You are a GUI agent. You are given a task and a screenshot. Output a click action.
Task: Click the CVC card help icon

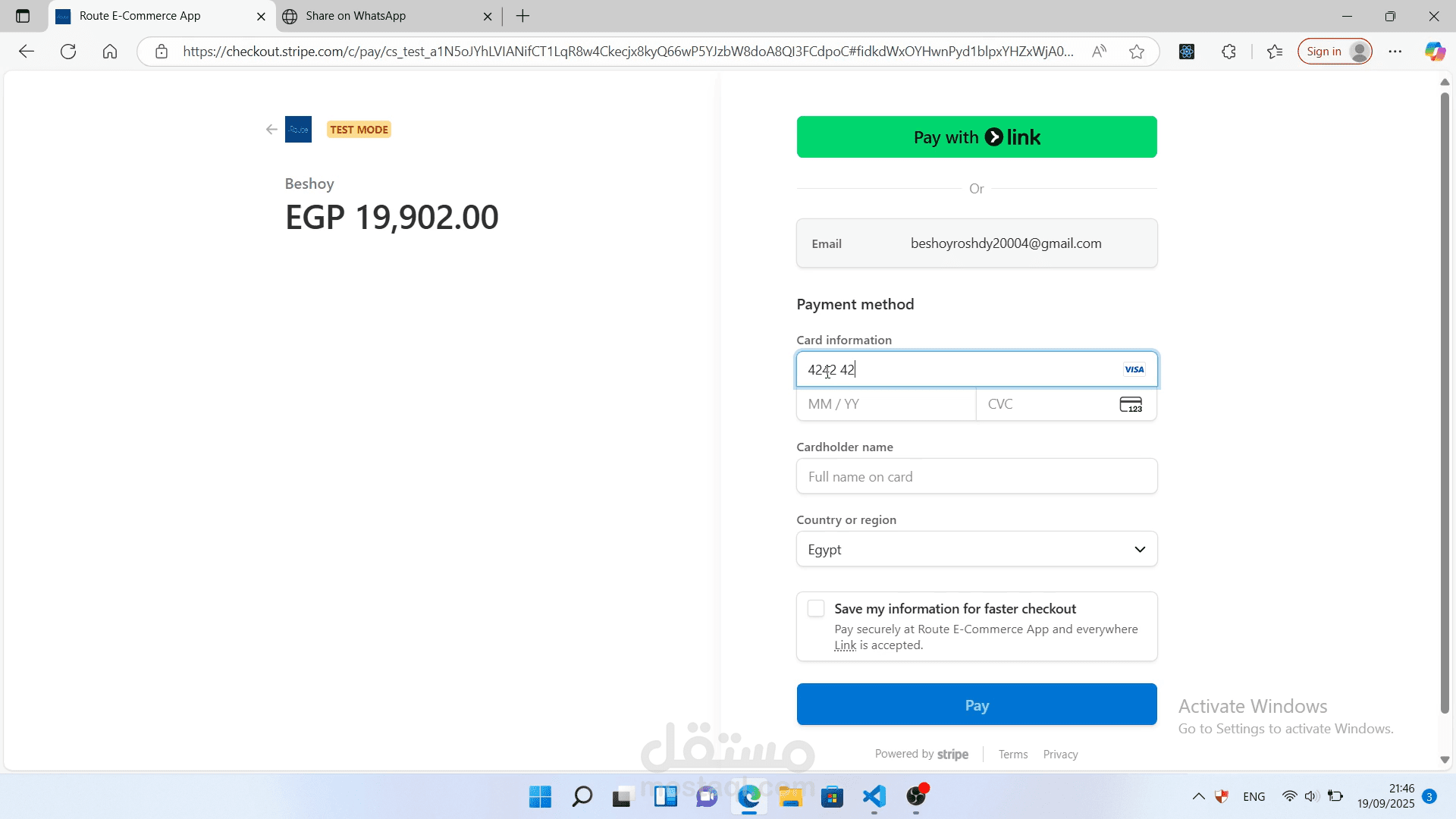pyautogui.click(x=1131, y=404)
